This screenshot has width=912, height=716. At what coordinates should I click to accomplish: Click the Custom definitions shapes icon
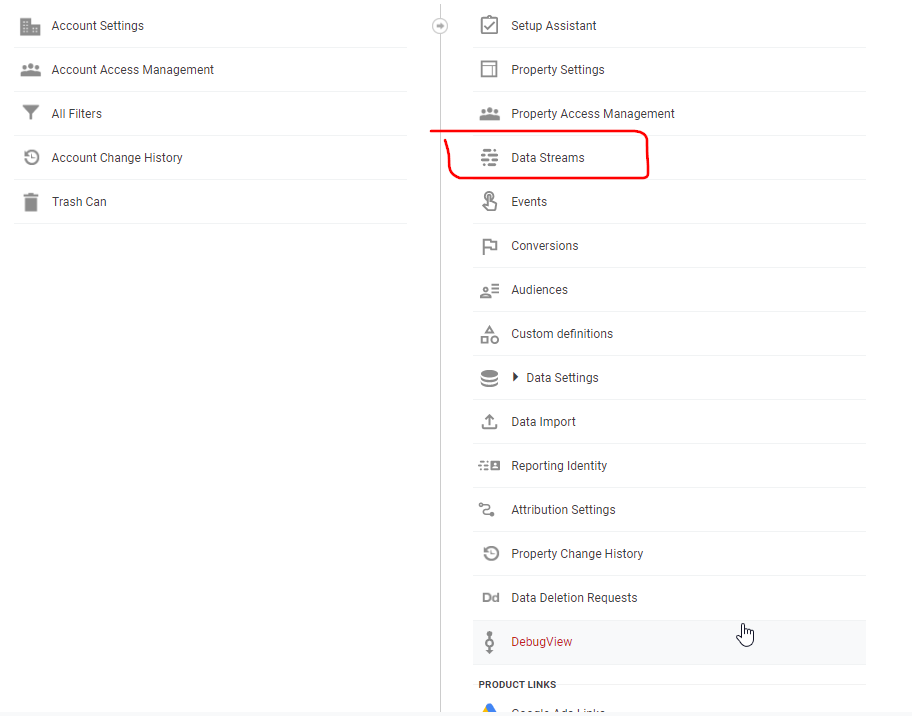(x=489, y=334)
